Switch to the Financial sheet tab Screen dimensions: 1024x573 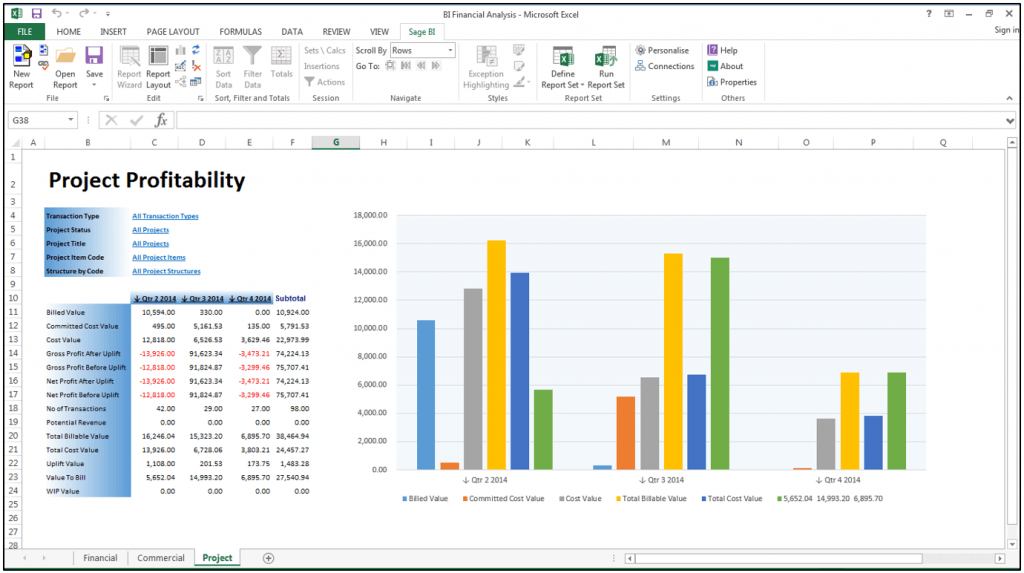(100, 558)
